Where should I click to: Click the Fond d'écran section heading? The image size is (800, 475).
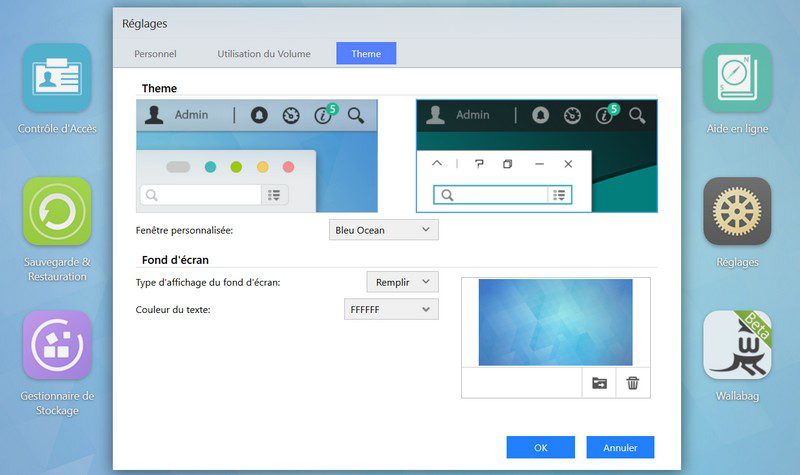click(x=175, y=260)
